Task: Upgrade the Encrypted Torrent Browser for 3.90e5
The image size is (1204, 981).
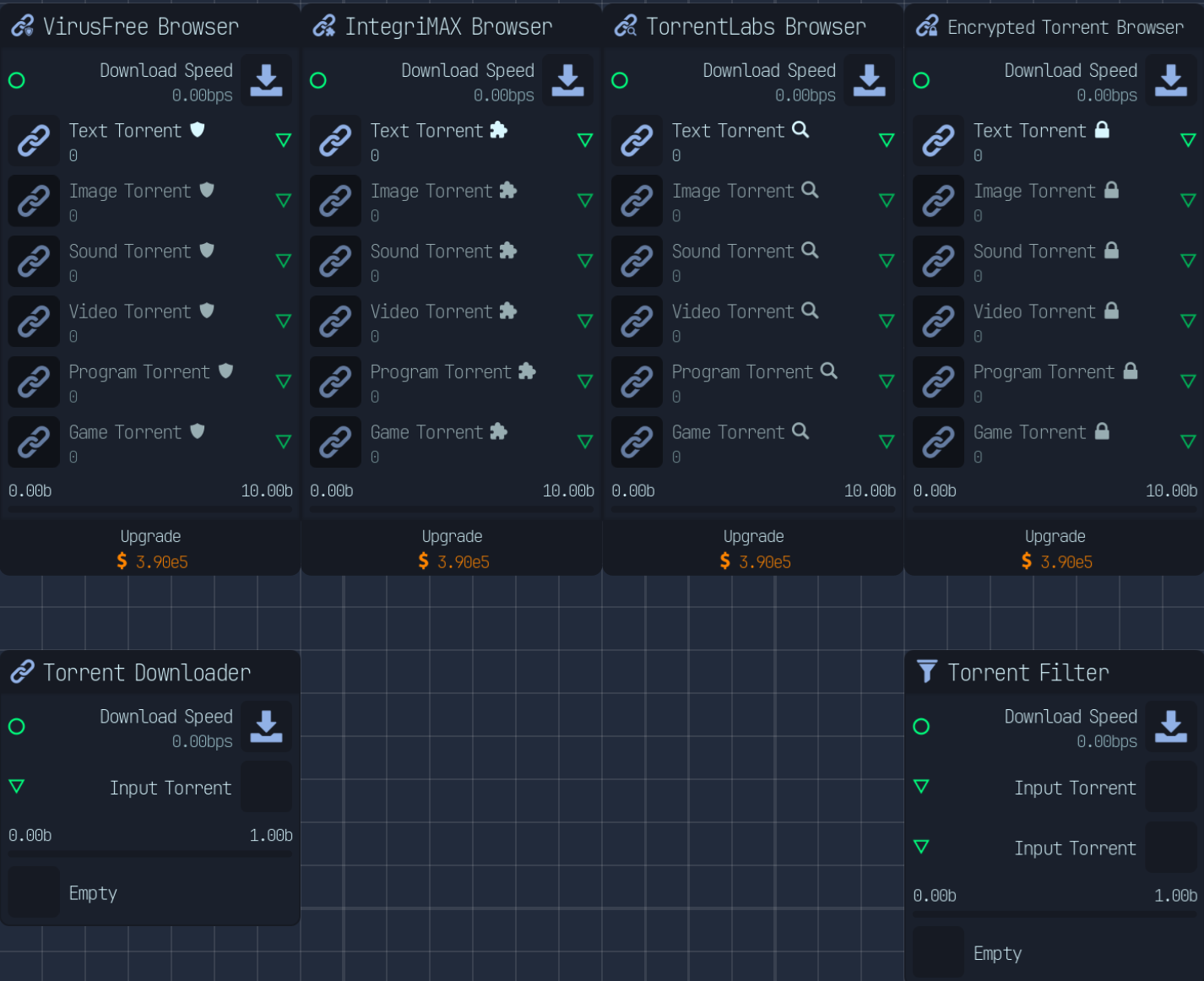Action: tap(1055, 549)
